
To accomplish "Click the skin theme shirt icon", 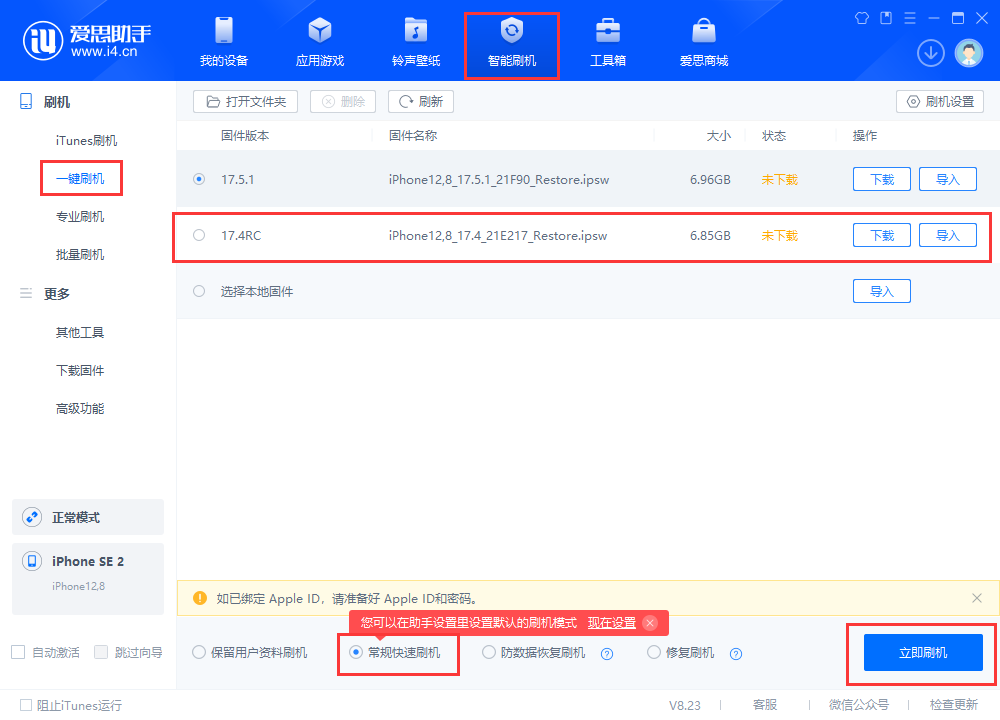I will click(862, 18).
